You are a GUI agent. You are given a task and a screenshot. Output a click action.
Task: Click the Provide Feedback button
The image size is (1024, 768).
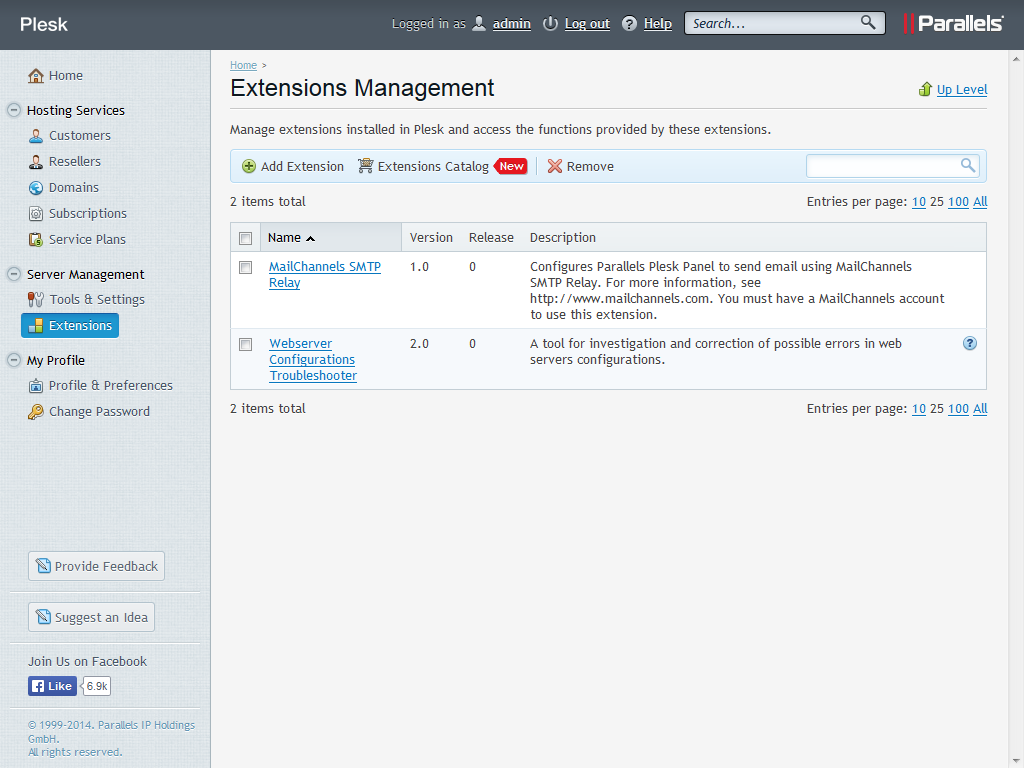coord(97,566)
